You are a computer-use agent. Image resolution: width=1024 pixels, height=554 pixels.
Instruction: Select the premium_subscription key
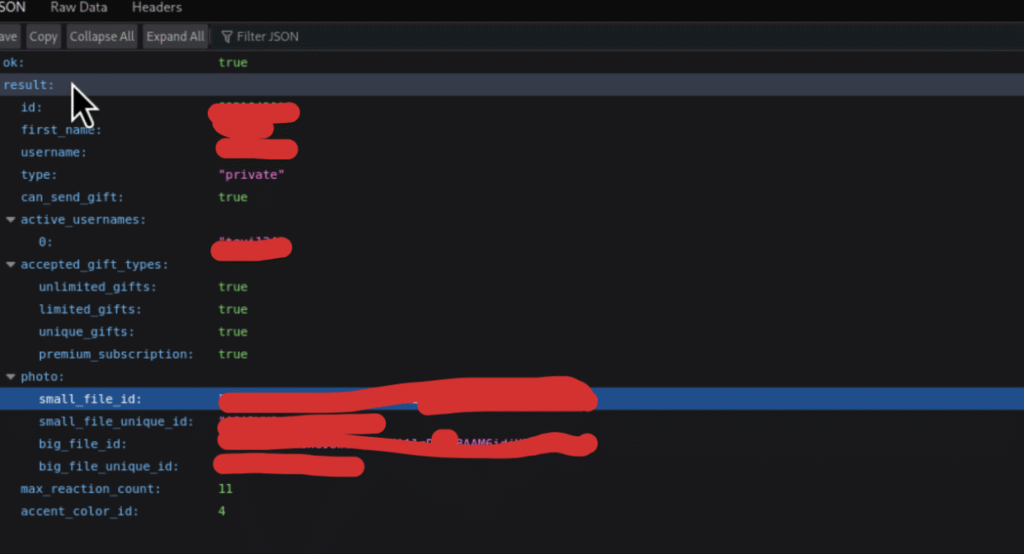[x=115, y=354]
